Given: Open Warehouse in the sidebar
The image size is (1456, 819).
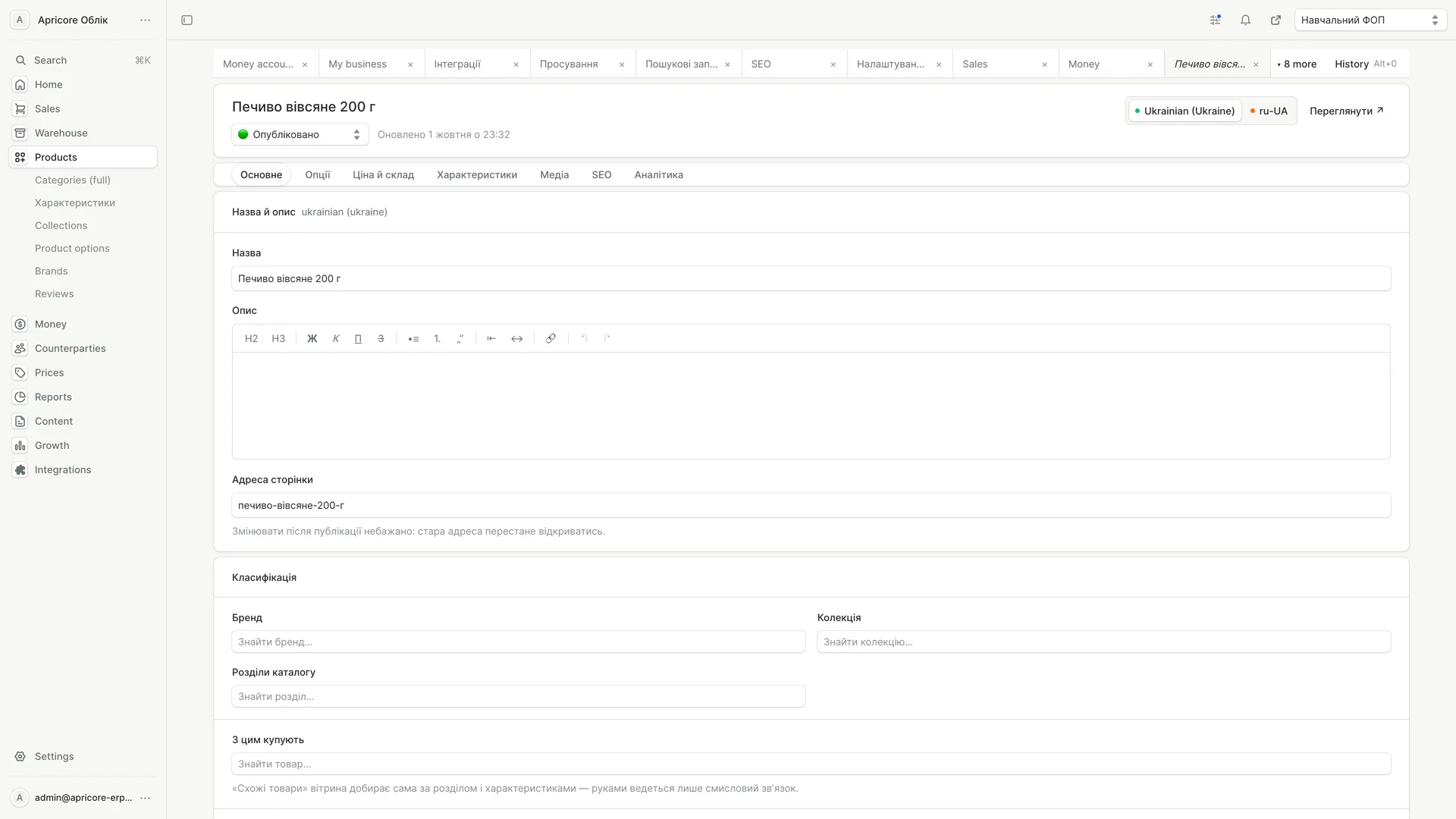Looking at the screenshot, I should [x=83, y=133].
